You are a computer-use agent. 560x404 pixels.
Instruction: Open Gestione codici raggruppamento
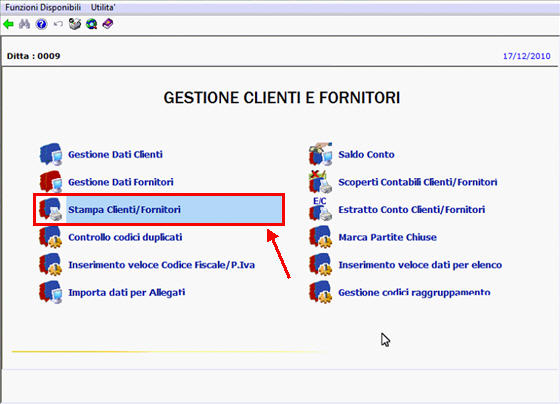[x=414, y=293]
